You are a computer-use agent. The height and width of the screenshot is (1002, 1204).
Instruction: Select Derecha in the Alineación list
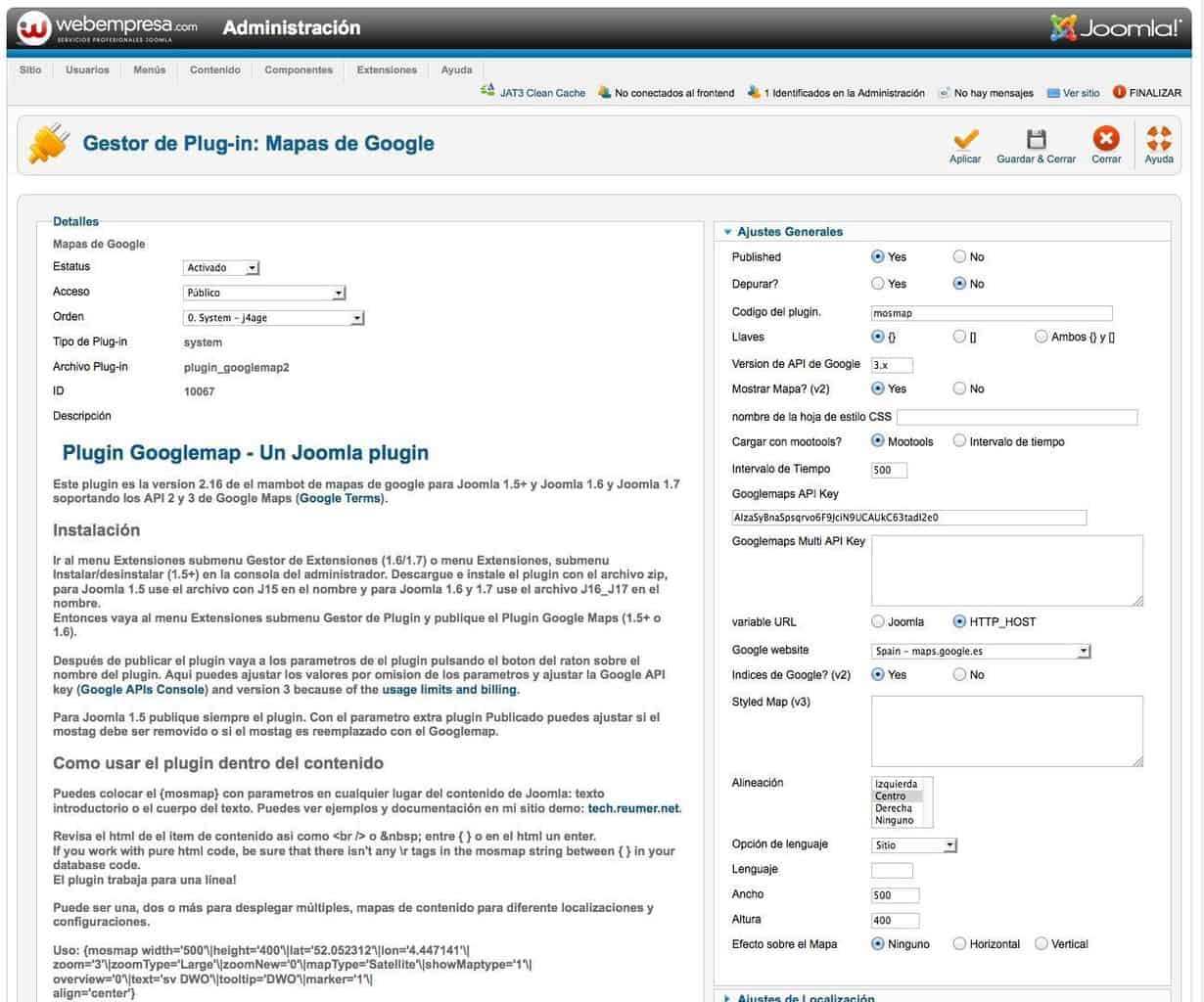click(894, 808)
